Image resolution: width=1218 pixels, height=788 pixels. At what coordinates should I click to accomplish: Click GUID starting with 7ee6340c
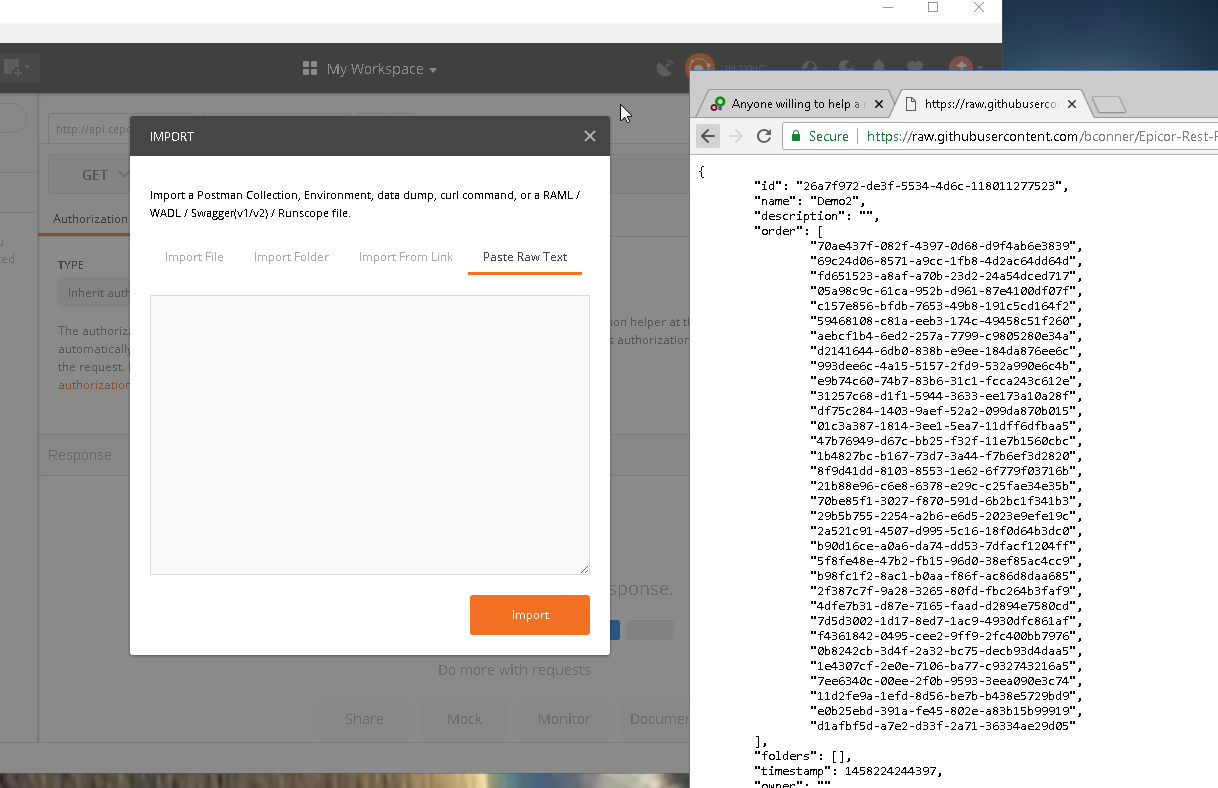pos(946,681)
